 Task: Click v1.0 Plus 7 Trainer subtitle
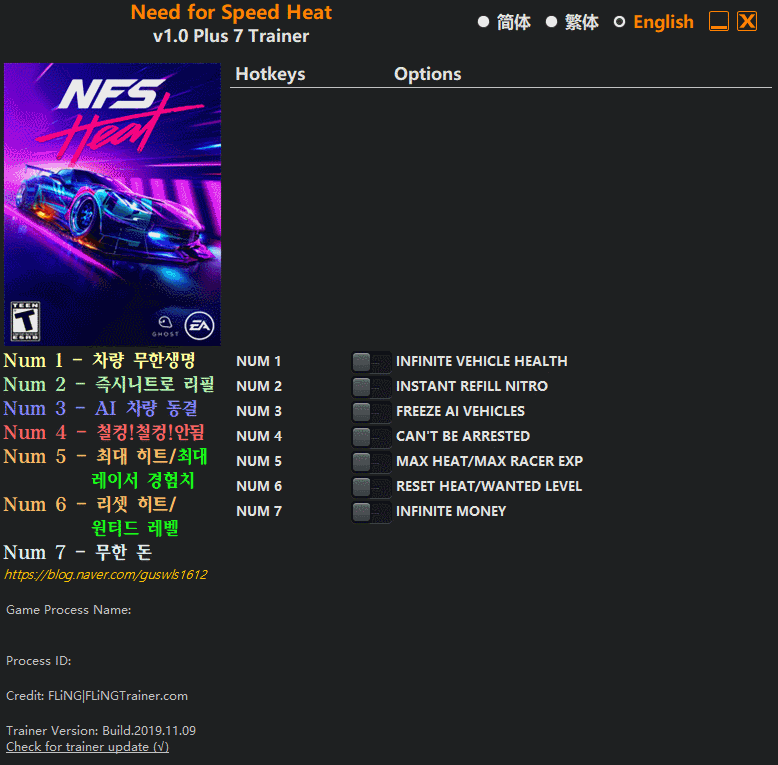coord(231,36)
